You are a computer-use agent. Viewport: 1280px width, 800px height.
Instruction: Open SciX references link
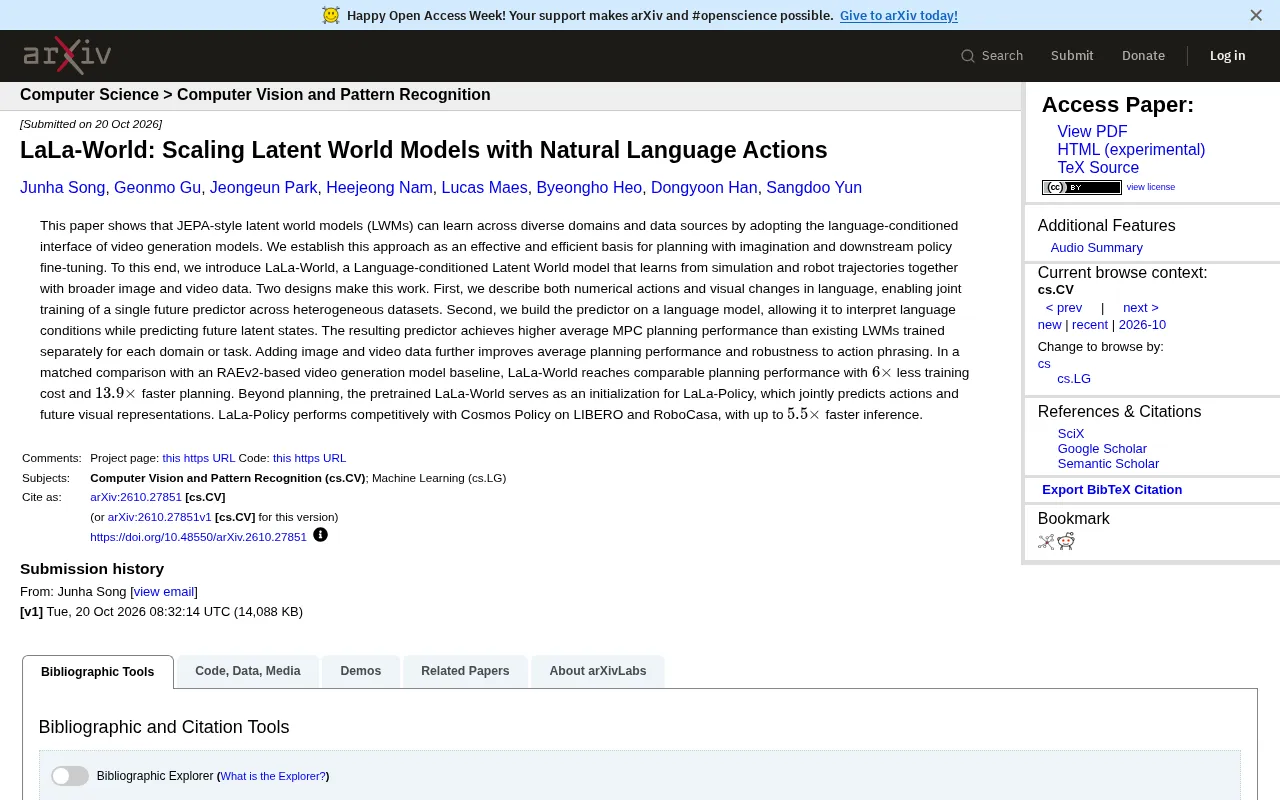[x=1071, y=434]
